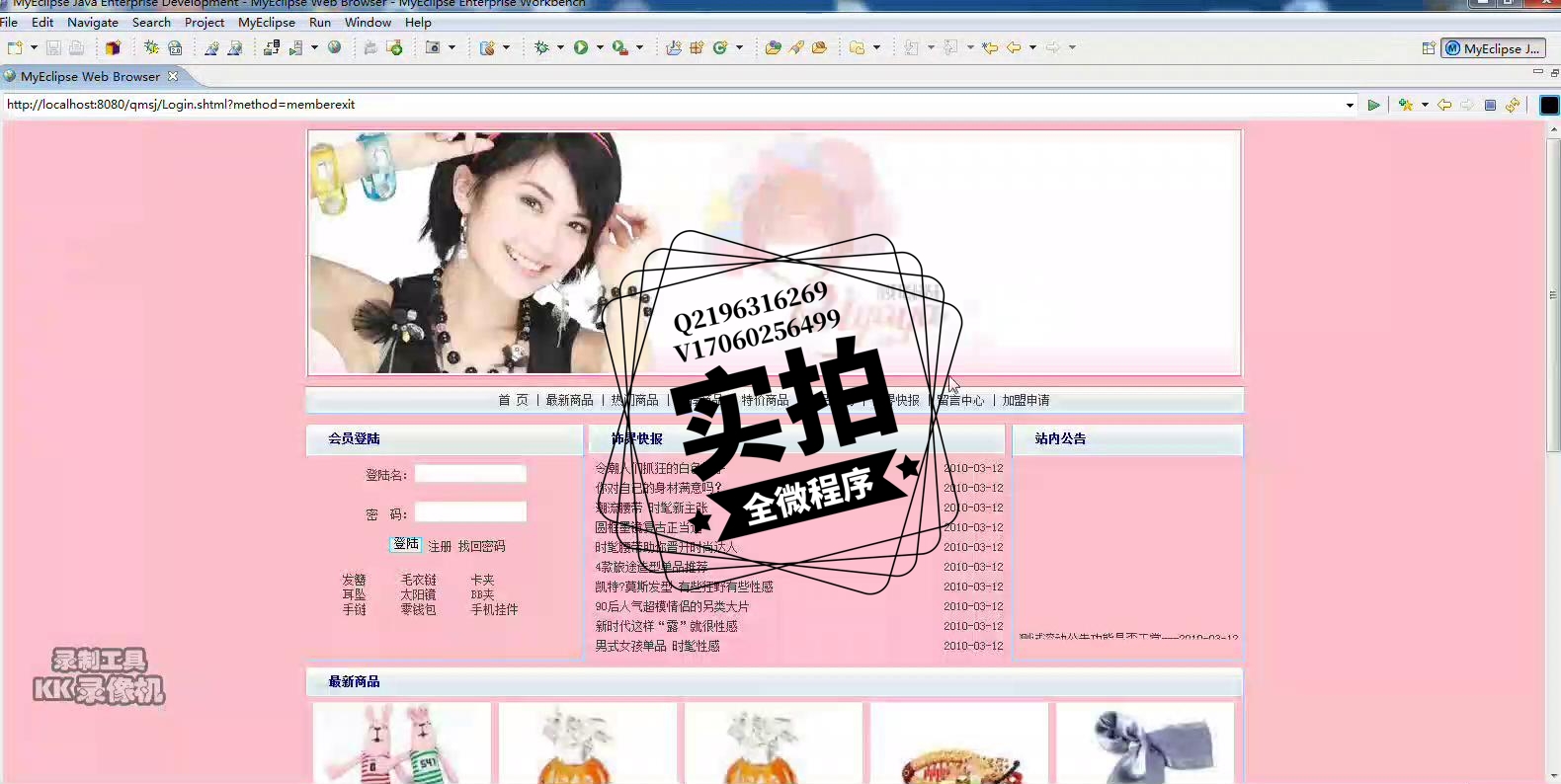The height and width of the screenshot is (784, 1561).
Task: Open the Edit menu
Action: point(42,22)
